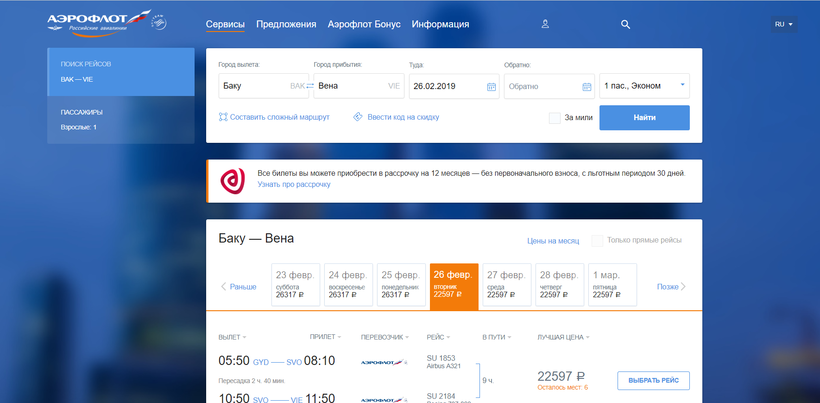820x403 pixels.
Task: Click the arrival city field 'Вена'
Action: pyautogui.click(x=359, y=86)
